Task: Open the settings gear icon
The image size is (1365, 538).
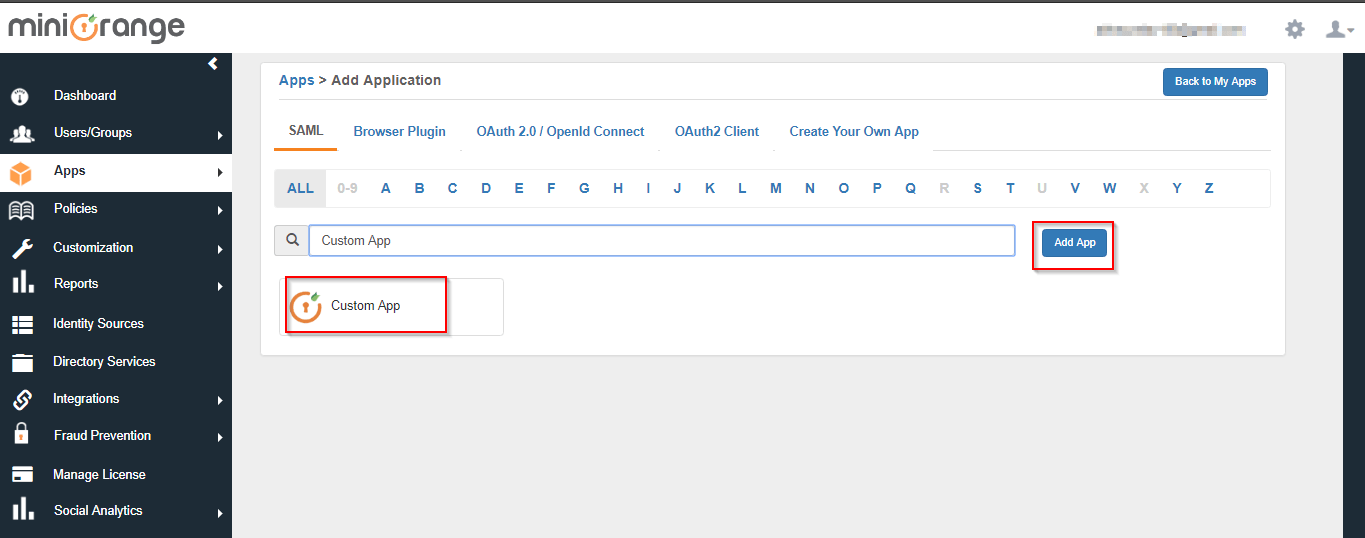Action: (1295, 29)
